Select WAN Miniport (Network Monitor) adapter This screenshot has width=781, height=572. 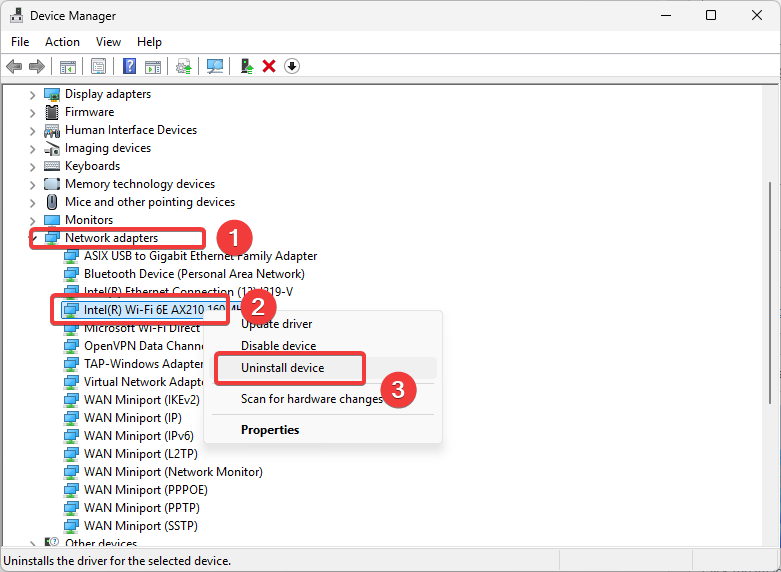[173, 472]
